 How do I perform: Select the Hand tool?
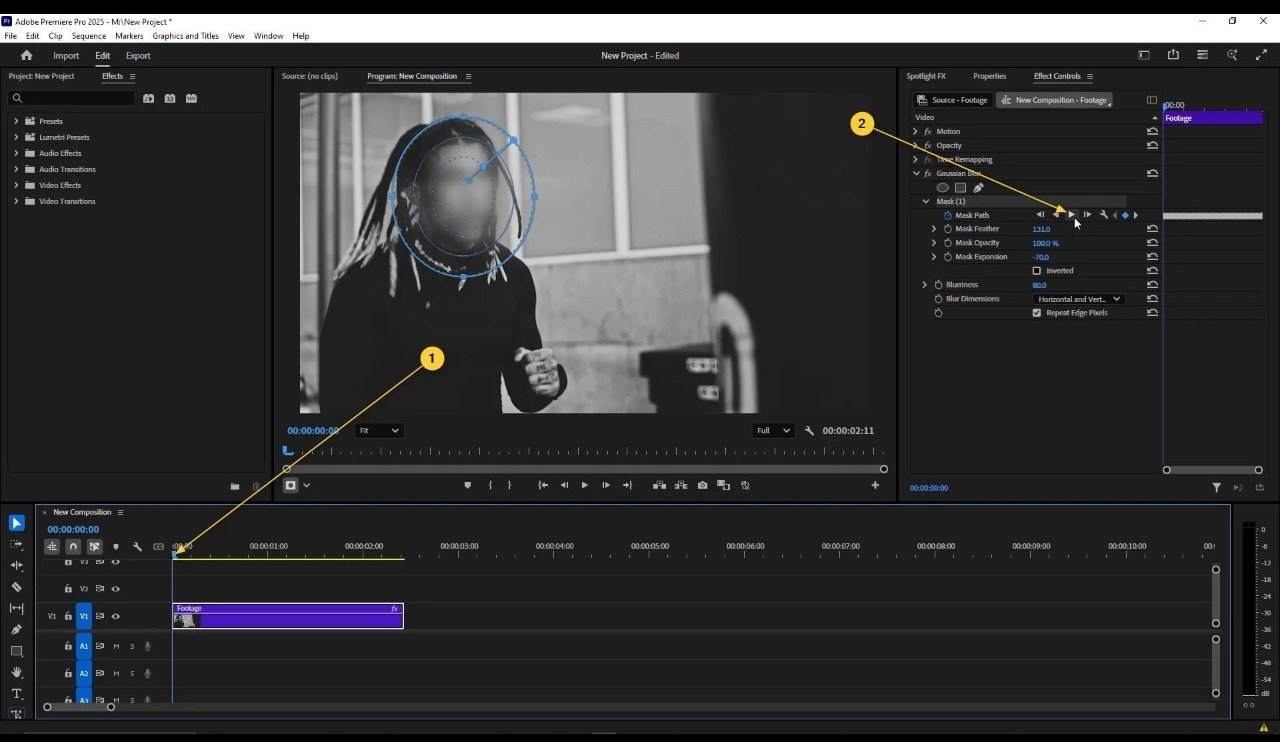click(x=16, y=672)
